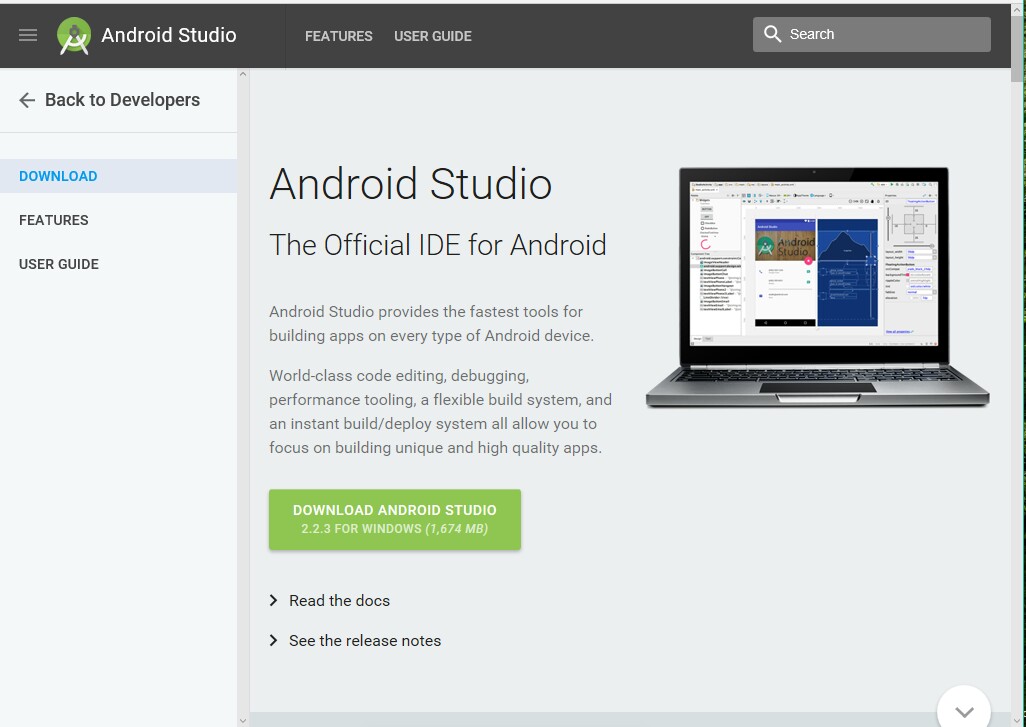Open FEATURES in the top header
This screenshot has width=1026, height=727.
(338, 36)
